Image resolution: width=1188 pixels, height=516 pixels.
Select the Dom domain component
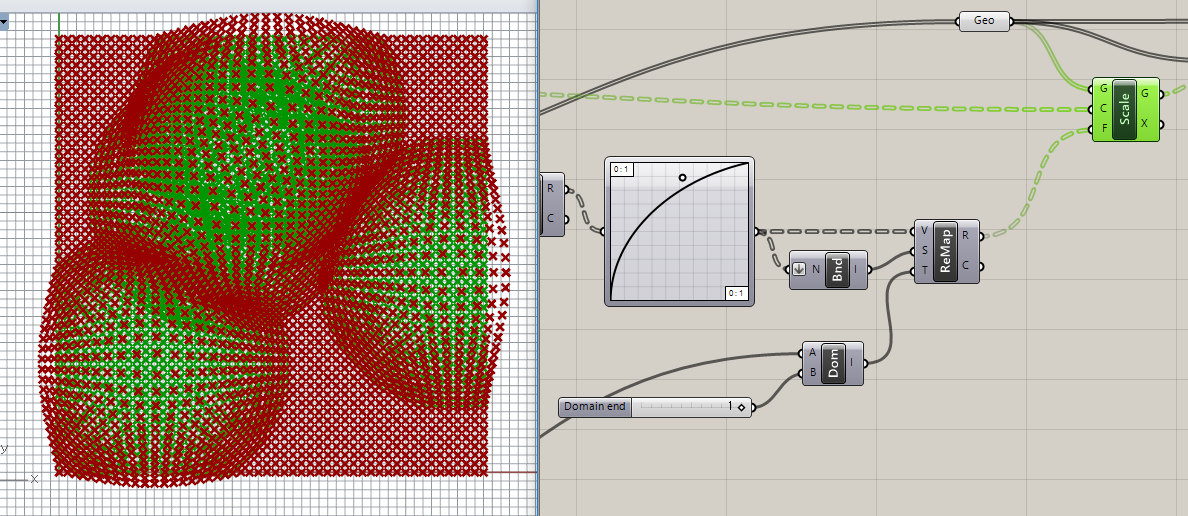click(x=833, y=363)
